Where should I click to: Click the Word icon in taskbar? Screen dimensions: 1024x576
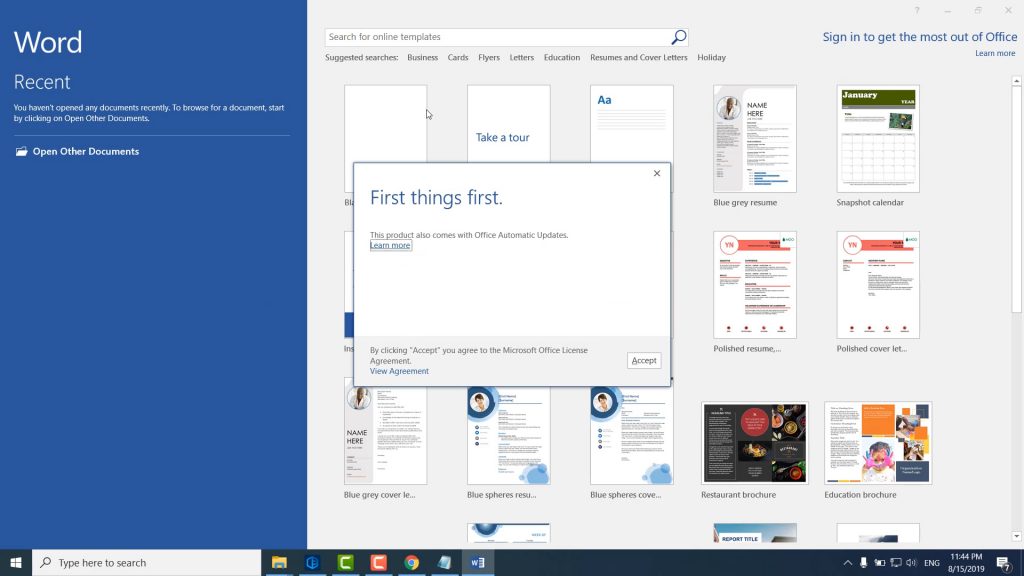pos(477,562)
